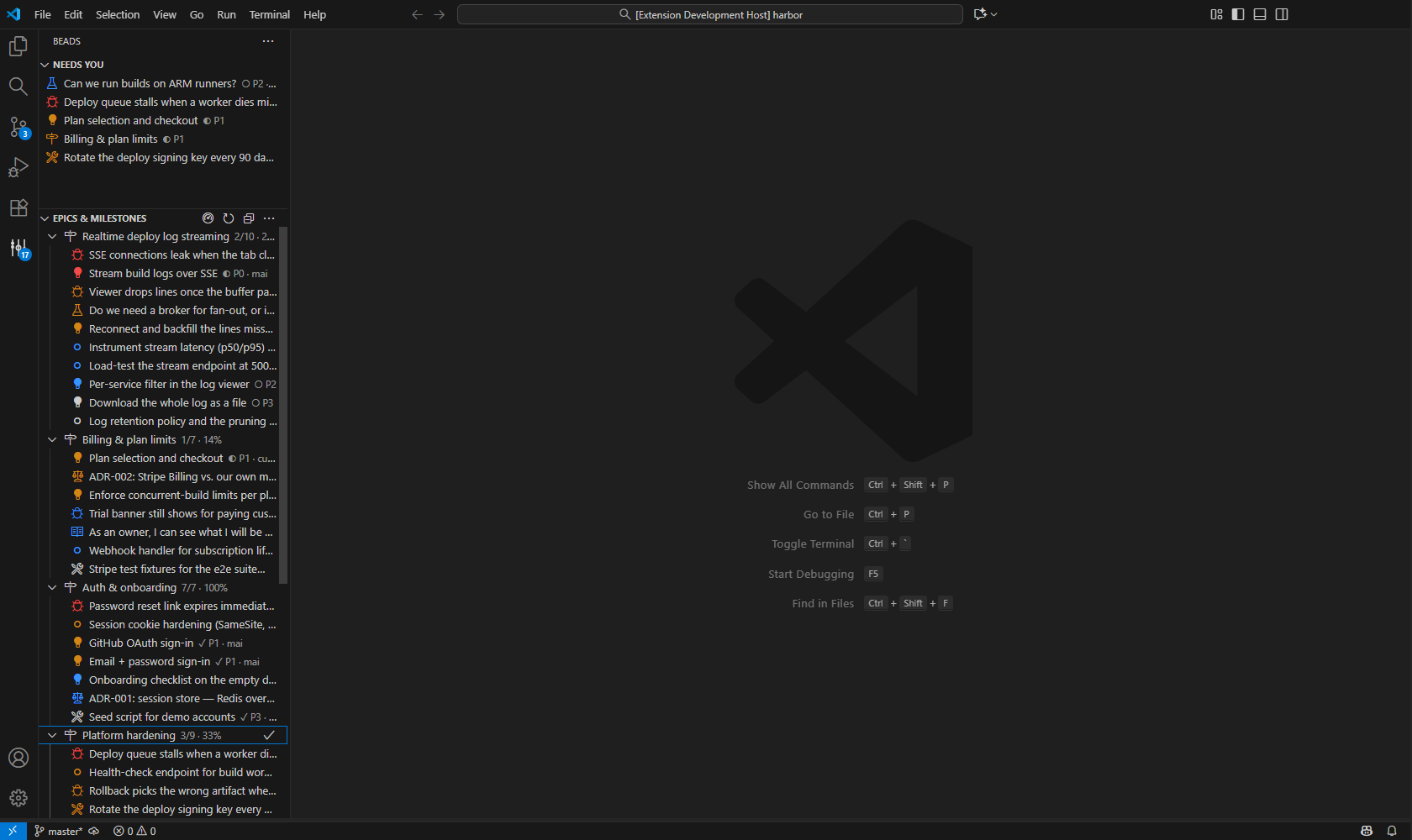
Task: Select 'Rollback picks the wrong artifact' item
Action: click(160, 790)
